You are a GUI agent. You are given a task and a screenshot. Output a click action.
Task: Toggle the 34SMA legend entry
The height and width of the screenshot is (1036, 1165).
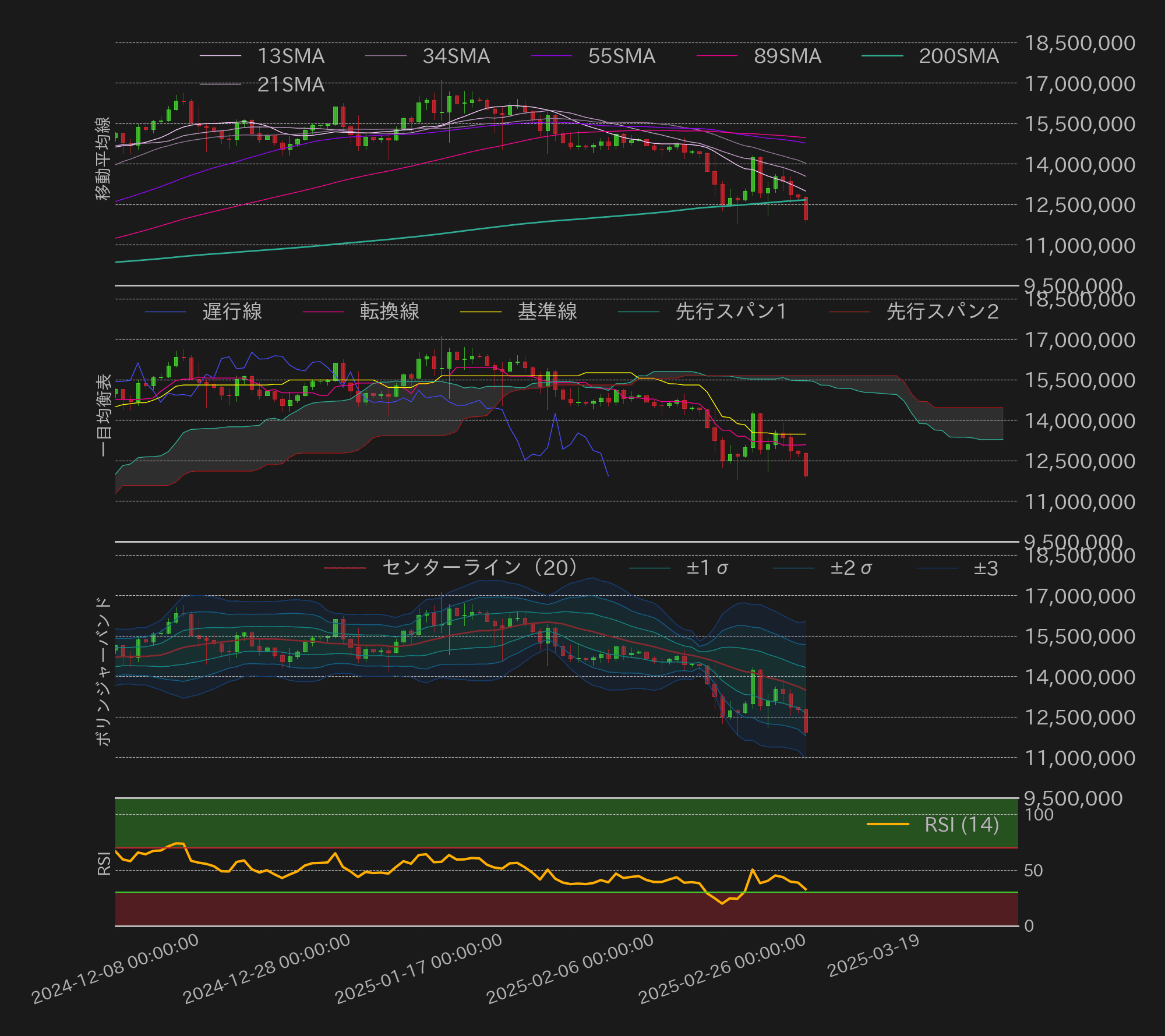(454, 56)
